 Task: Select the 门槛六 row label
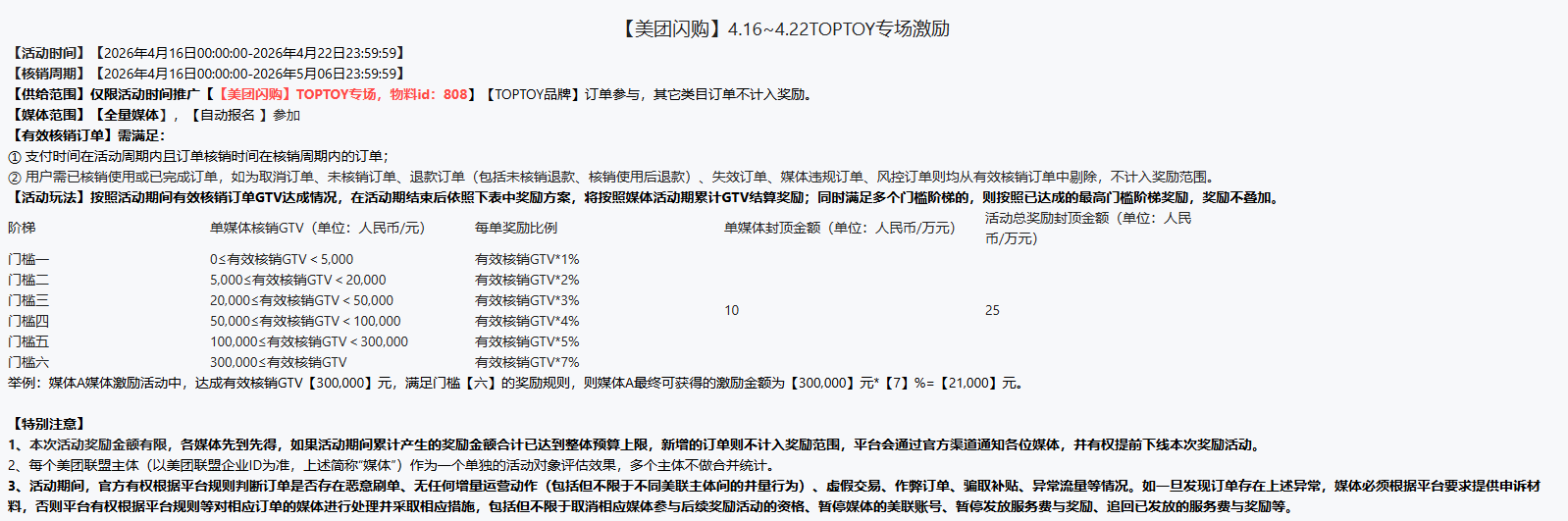pos(28,362)
